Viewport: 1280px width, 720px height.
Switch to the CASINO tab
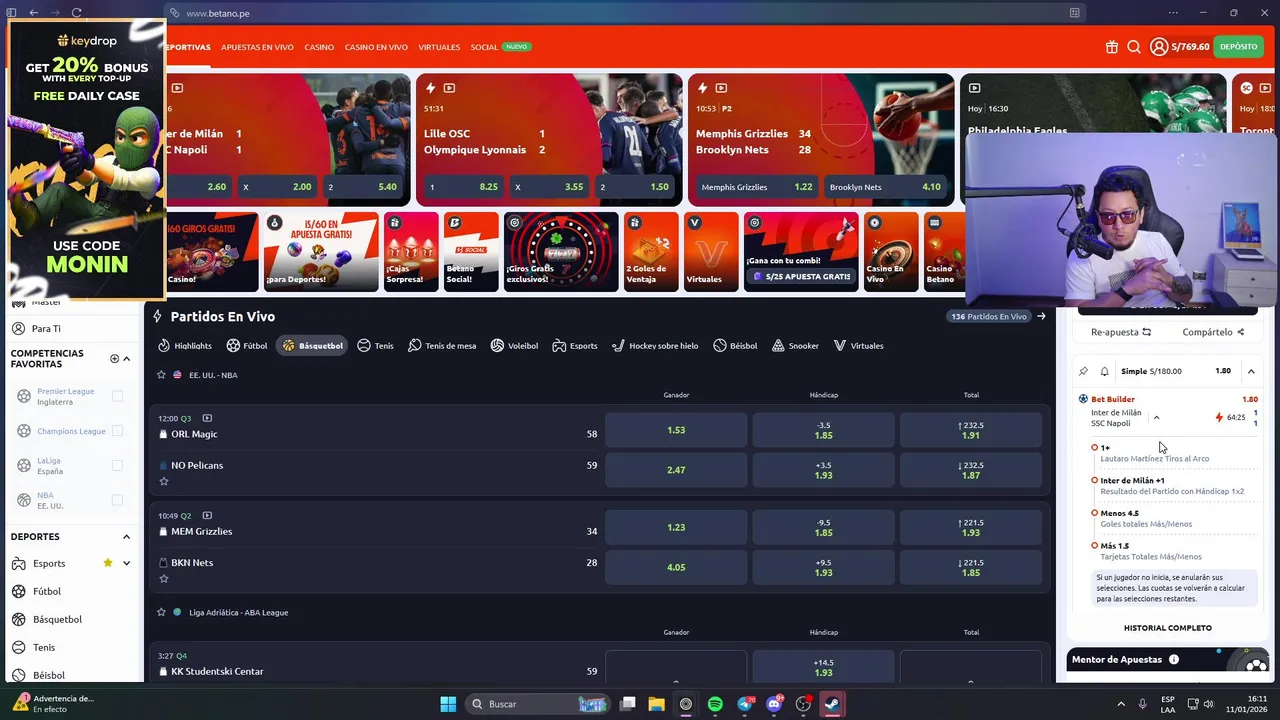click(x=319, y=47)
